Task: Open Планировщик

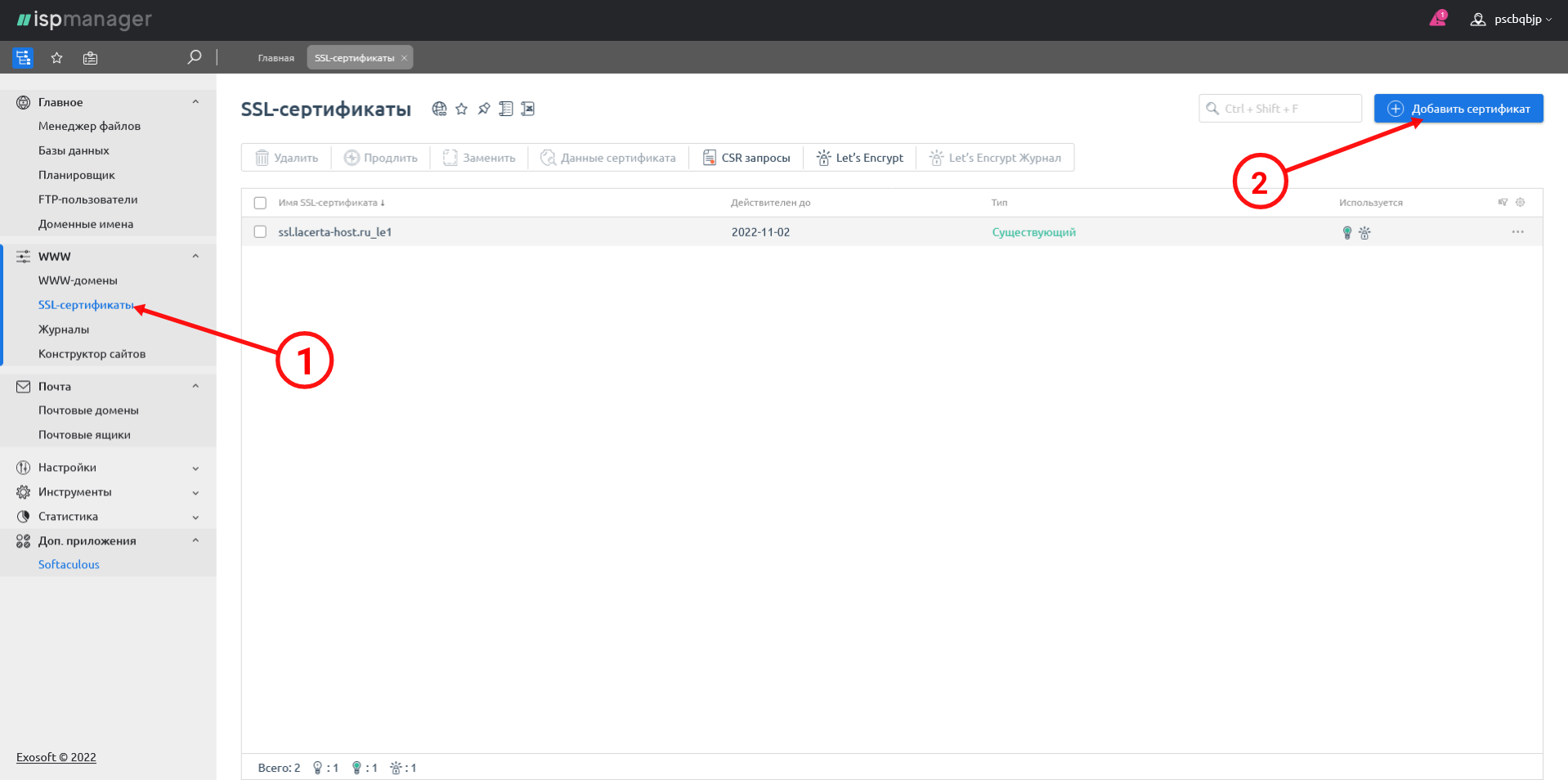Action: [77, 175]
